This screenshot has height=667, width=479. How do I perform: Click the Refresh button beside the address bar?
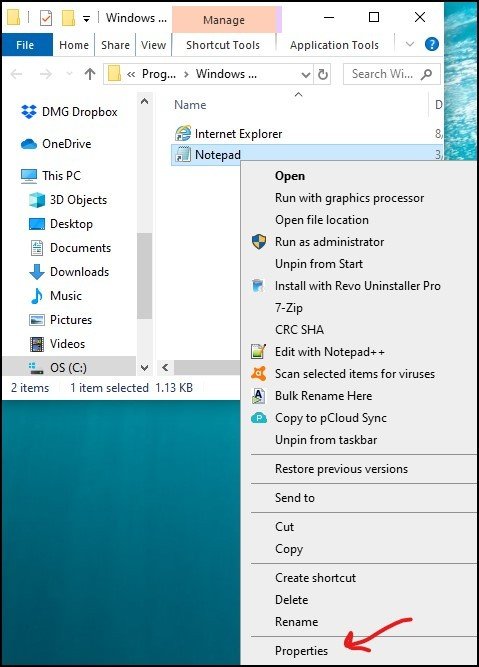(x=323, y=74)
